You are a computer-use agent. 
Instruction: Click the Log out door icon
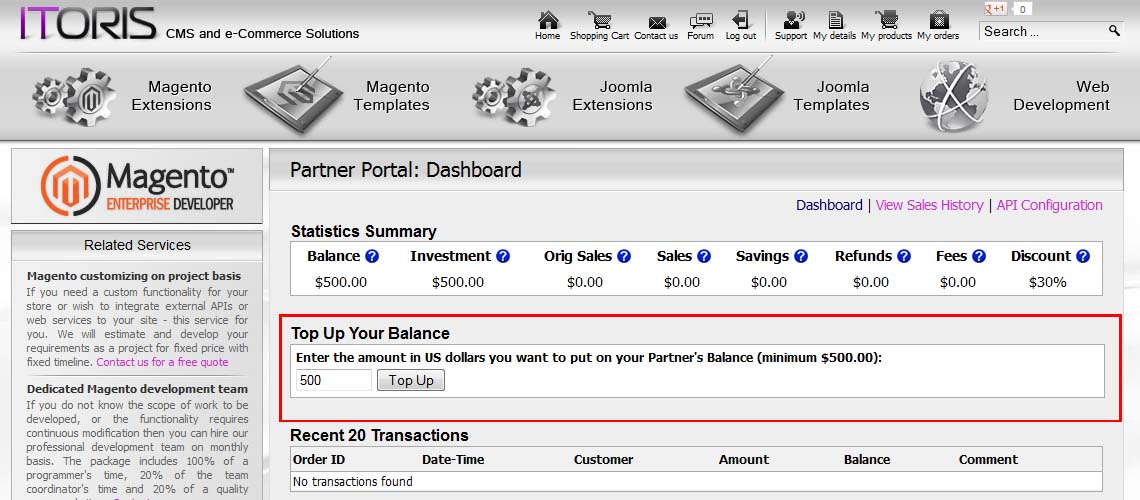point(740,20)
